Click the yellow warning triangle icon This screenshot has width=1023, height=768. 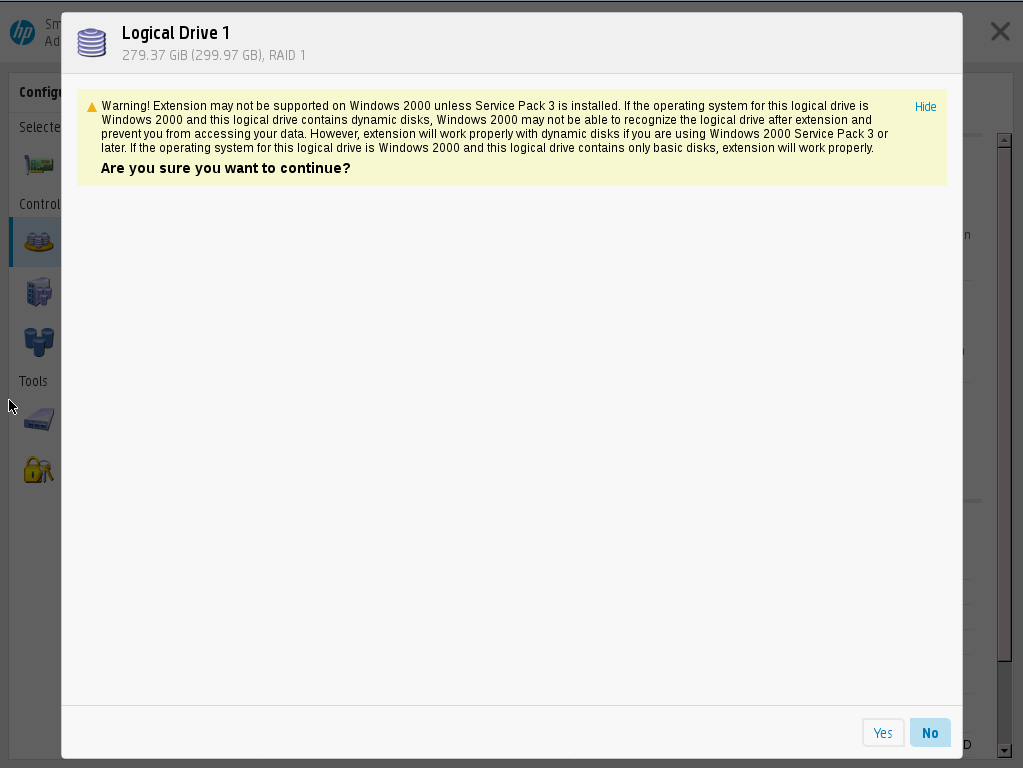coord(92,107)
